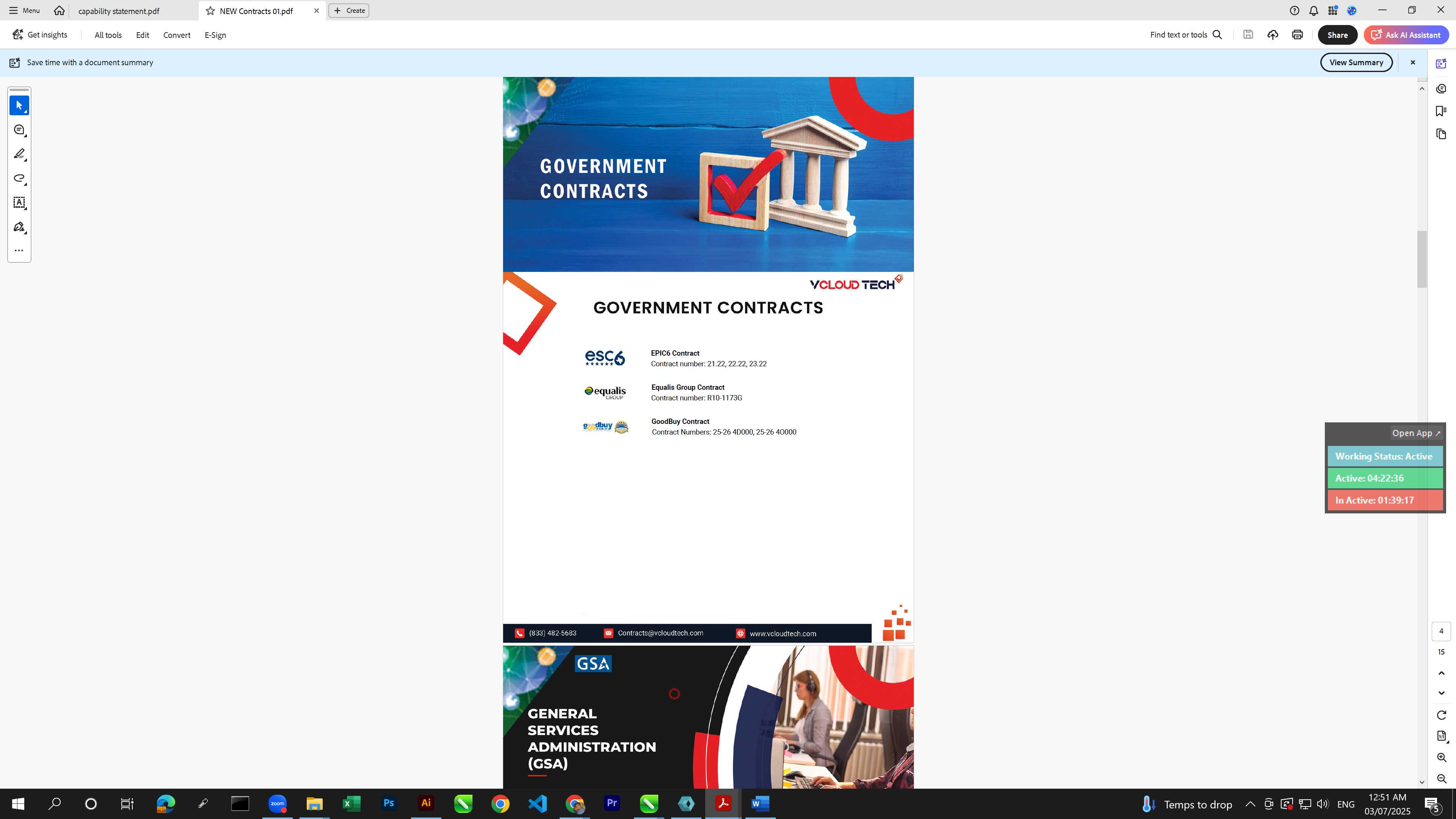Click scroll down arrow at scrollbar bottom
1456x819 pixels.
(x=1421, y=782)
